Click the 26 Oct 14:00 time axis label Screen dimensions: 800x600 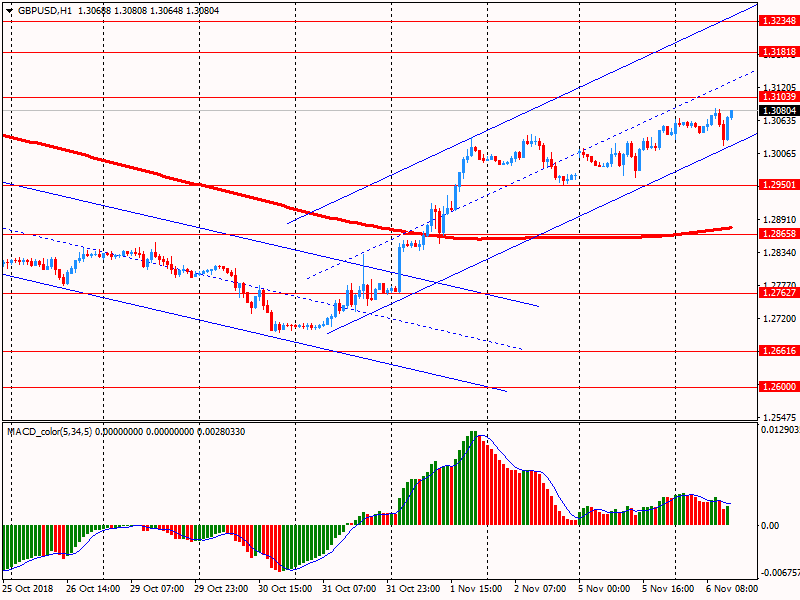pos(93,588)
